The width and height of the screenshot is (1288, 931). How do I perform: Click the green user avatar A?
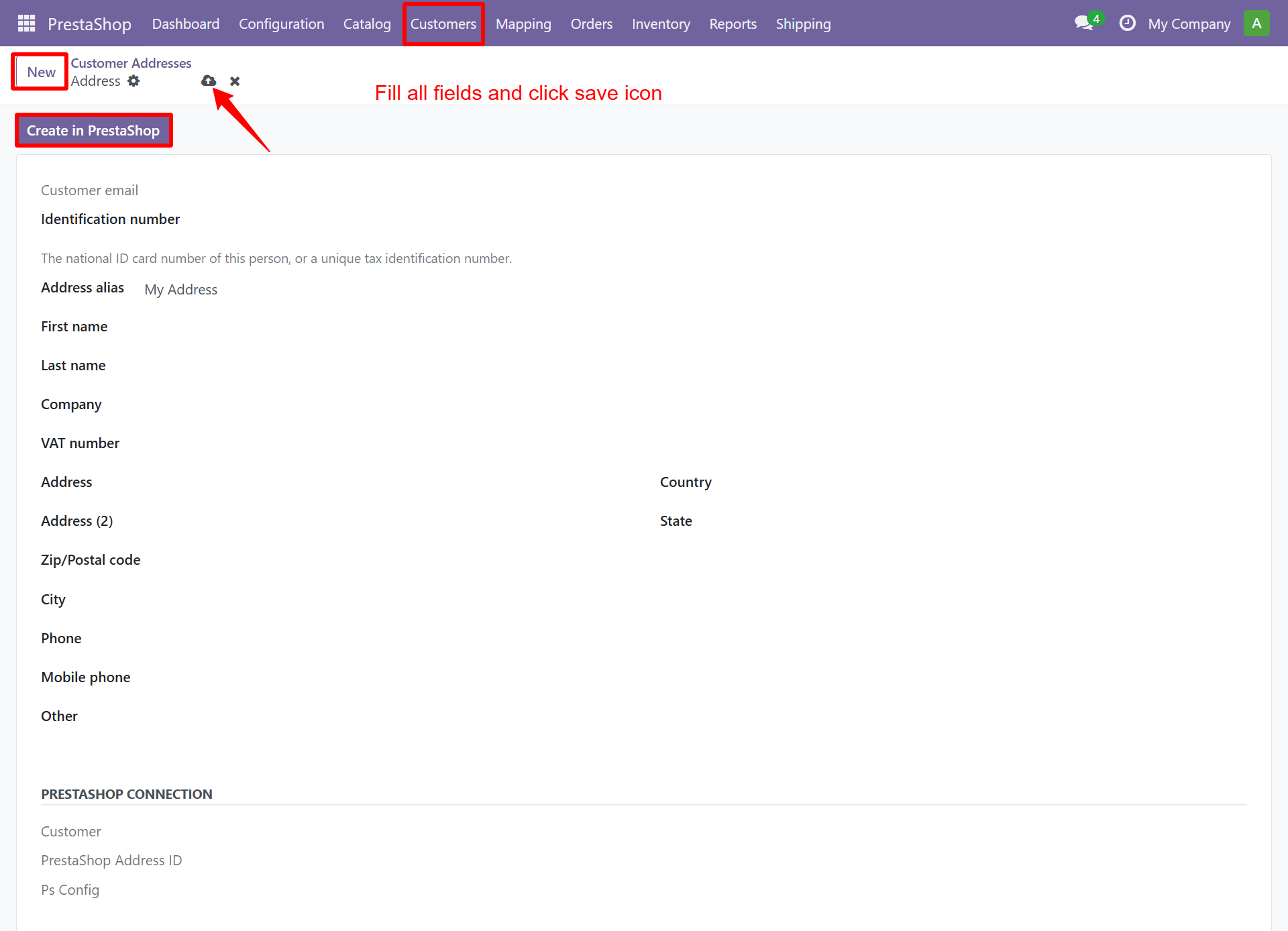click(x=1256, y=23)
